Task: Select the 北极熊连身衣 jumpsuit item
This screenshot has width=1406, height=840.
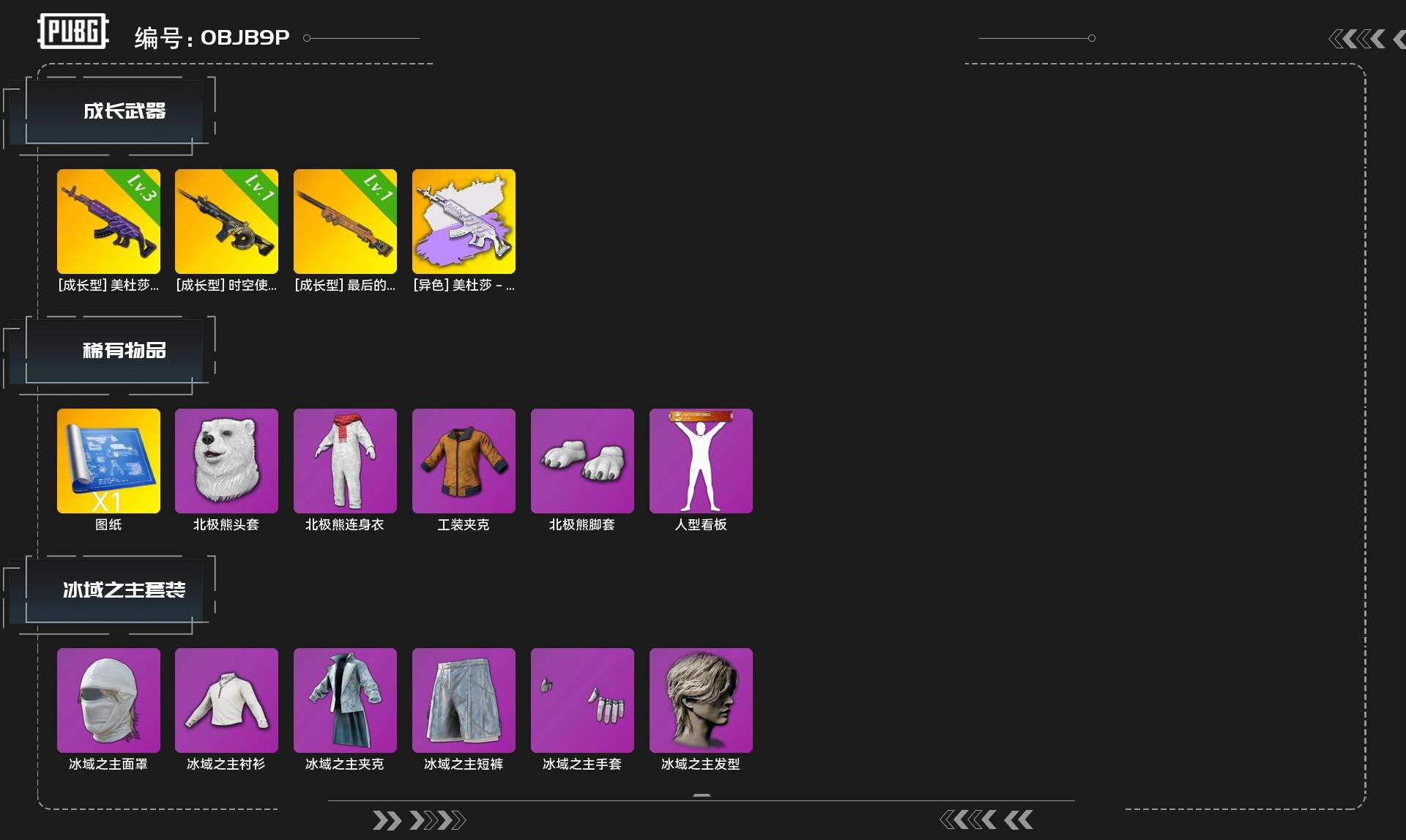Action: (x=345, y=461)
